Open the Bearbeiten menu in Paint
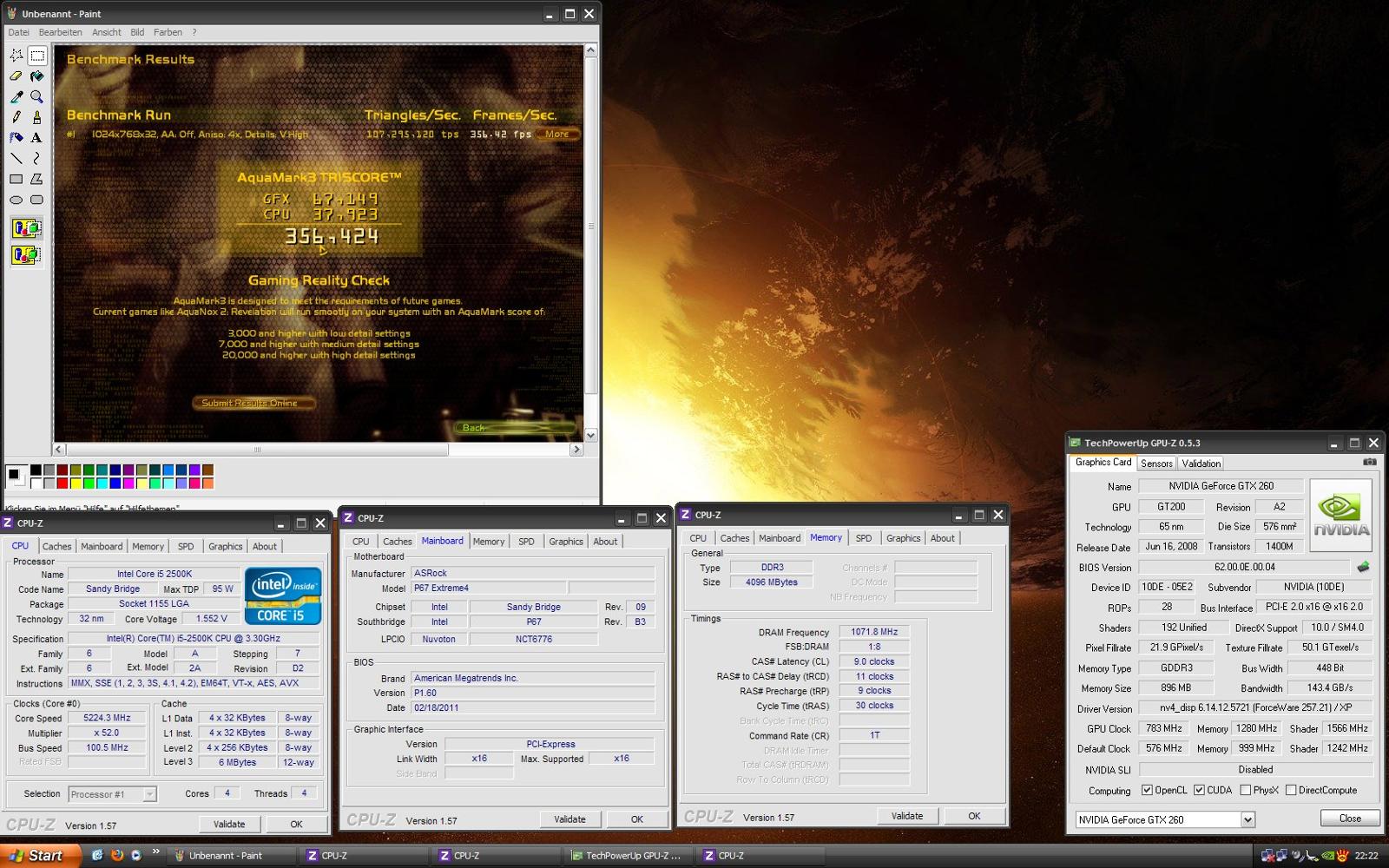Viewport: 1389px width, 868px height. pyautogui.click(x=60, y=32)
